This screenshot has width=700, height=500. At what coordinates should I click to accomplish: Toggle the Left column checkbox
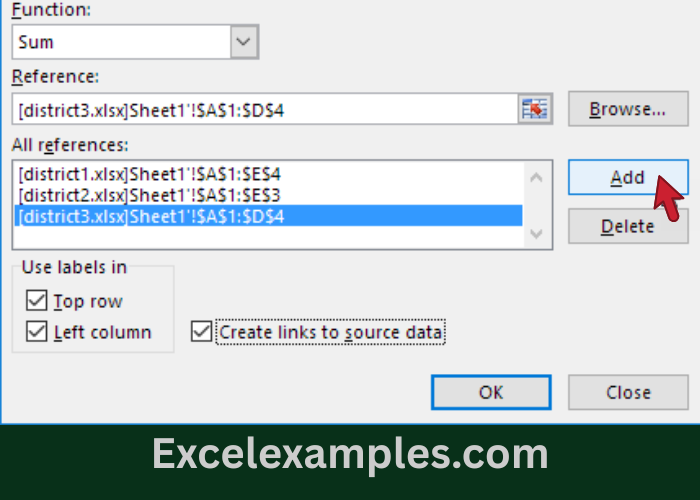(x=37, y=332)
